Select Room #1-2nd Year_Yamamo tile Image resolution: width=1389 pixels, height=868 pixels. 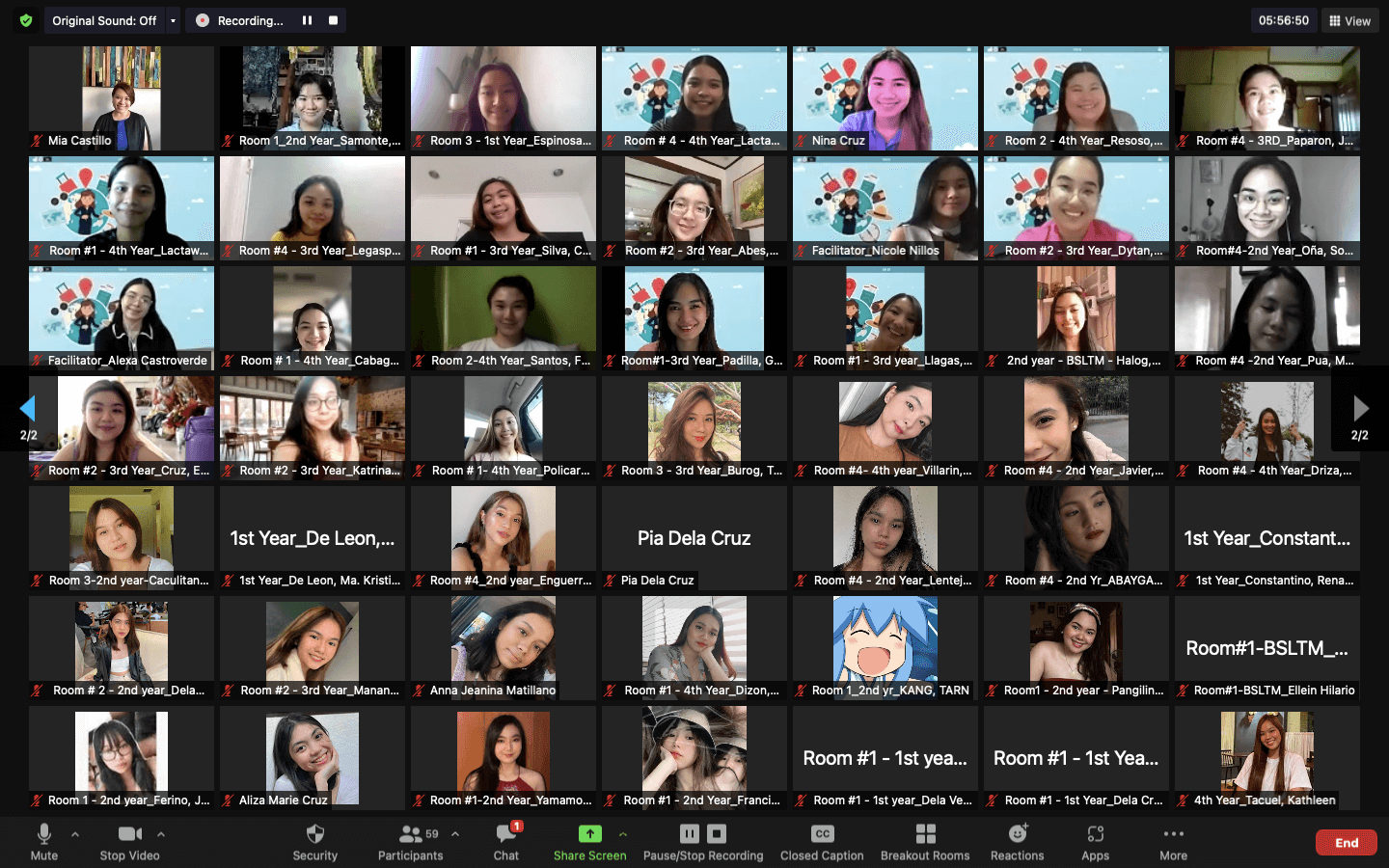coord(504,758)
